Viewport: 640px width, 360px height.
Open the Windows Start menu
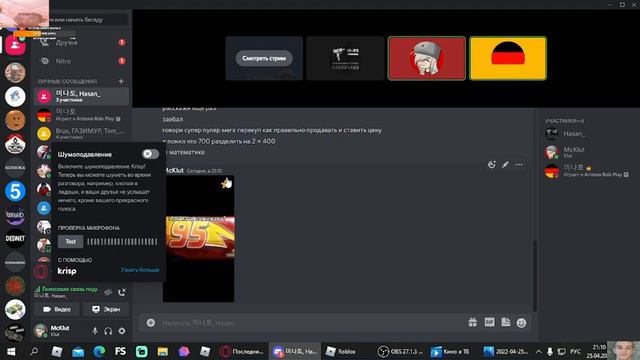coord(11,351)
